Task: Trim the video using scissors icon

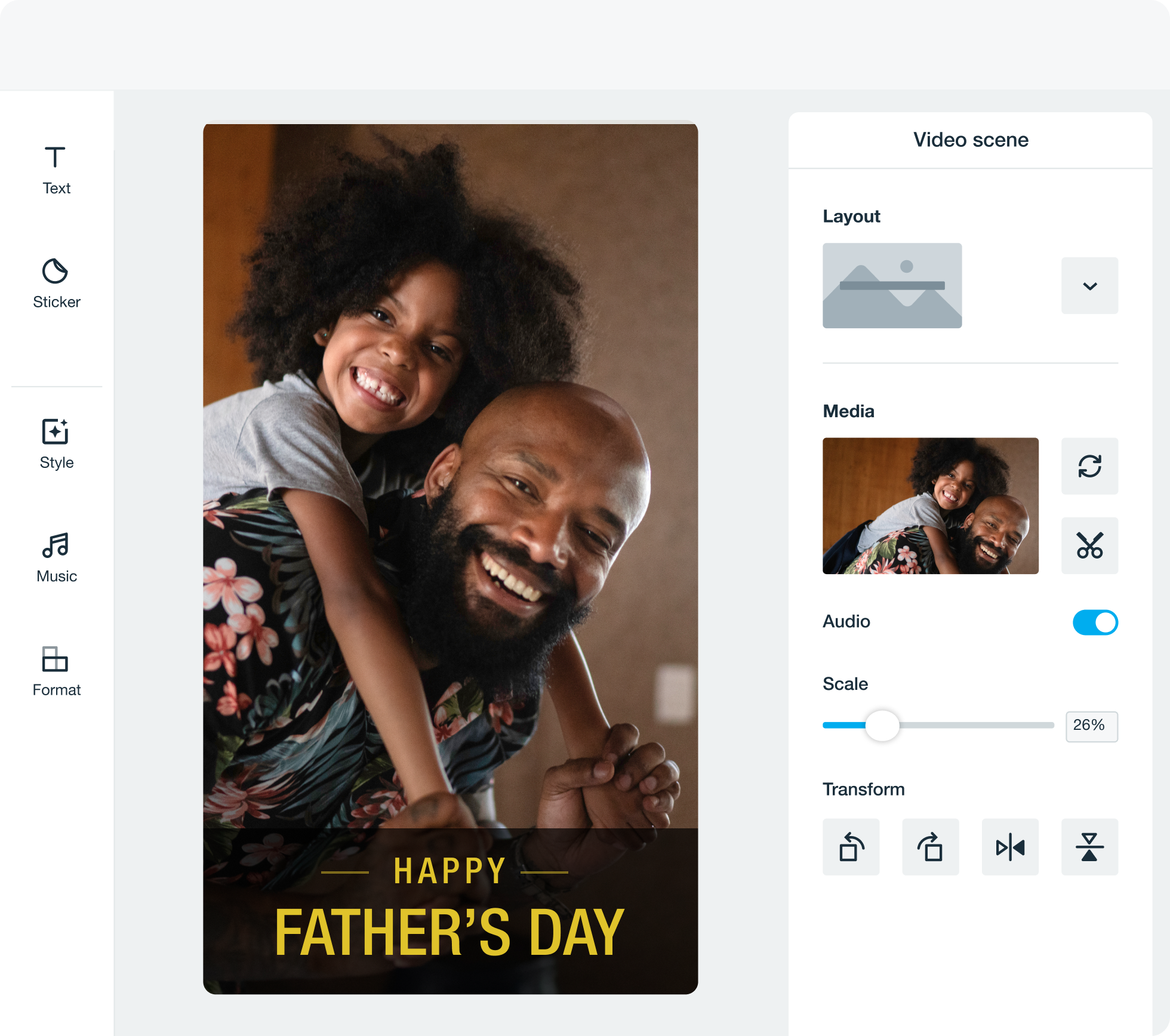Action: tap(1089, 545)
